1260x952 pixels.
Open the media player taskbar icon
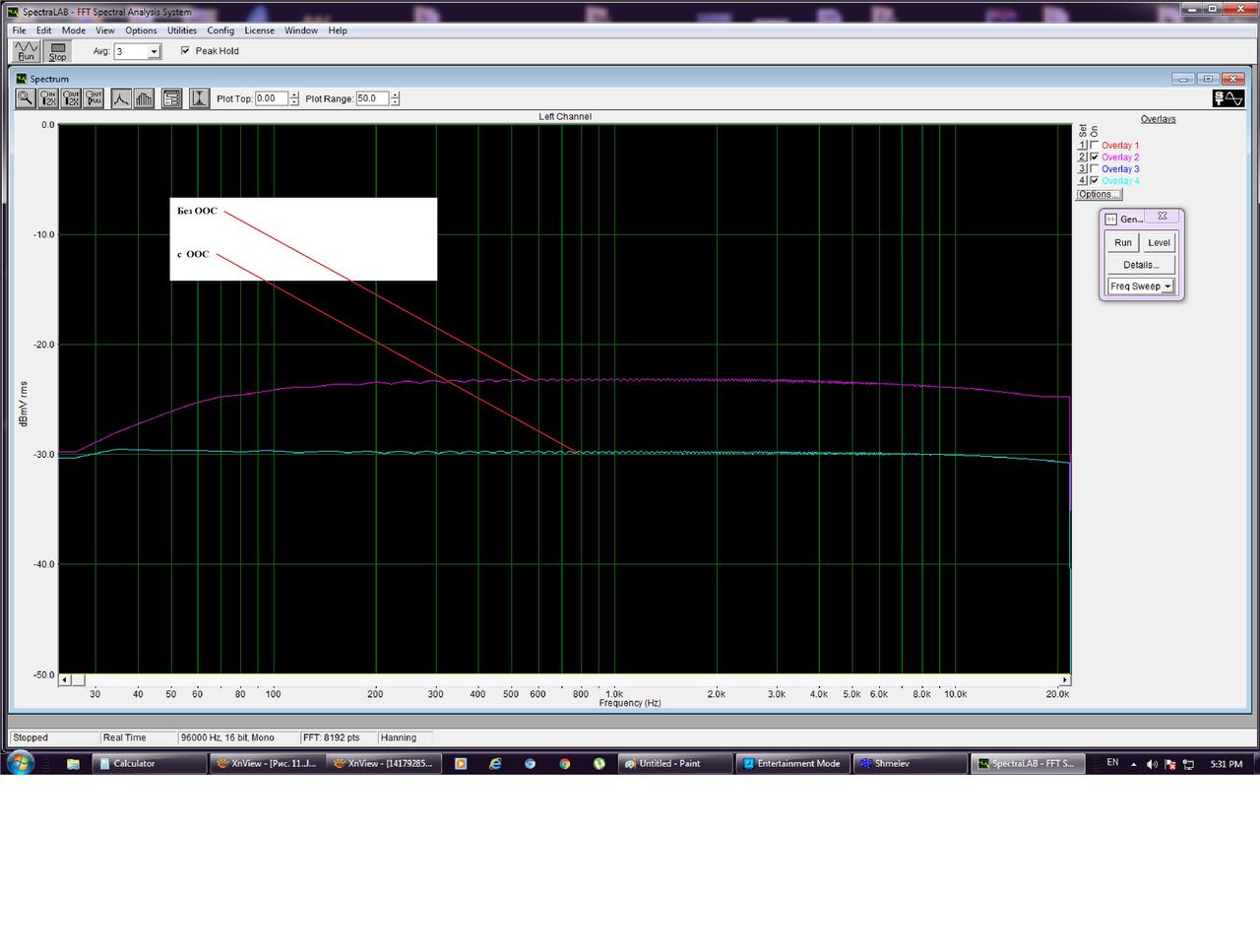pyautogui.click(x=460, y=764)
